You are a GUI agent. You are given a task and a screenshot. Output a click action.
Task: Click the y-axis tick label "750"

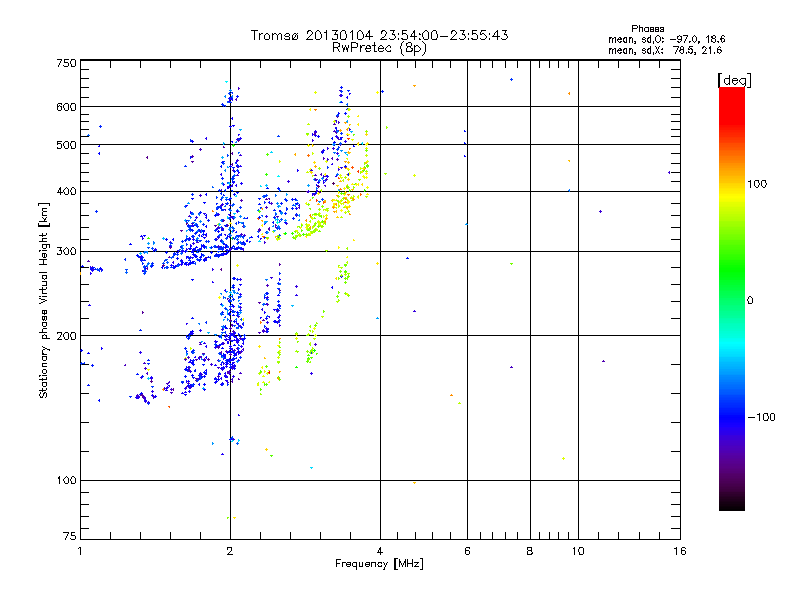coord(66,63)
